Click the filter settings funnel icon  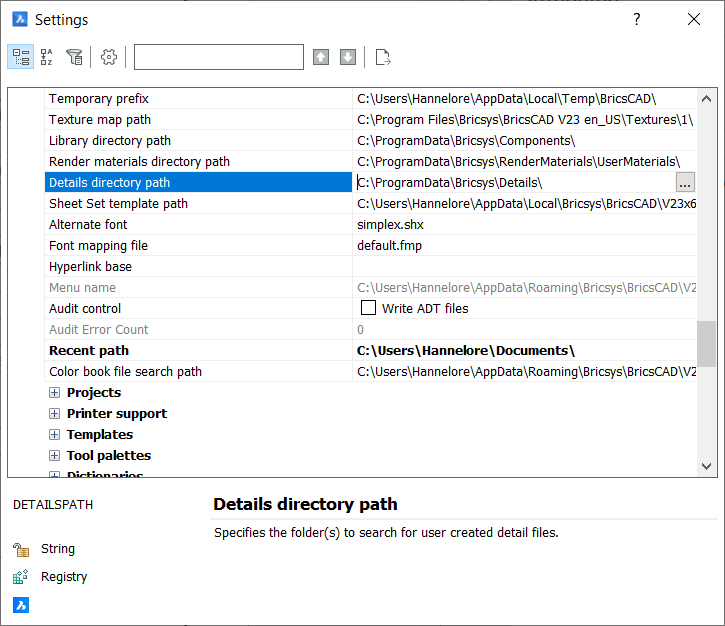click(74, 57)
